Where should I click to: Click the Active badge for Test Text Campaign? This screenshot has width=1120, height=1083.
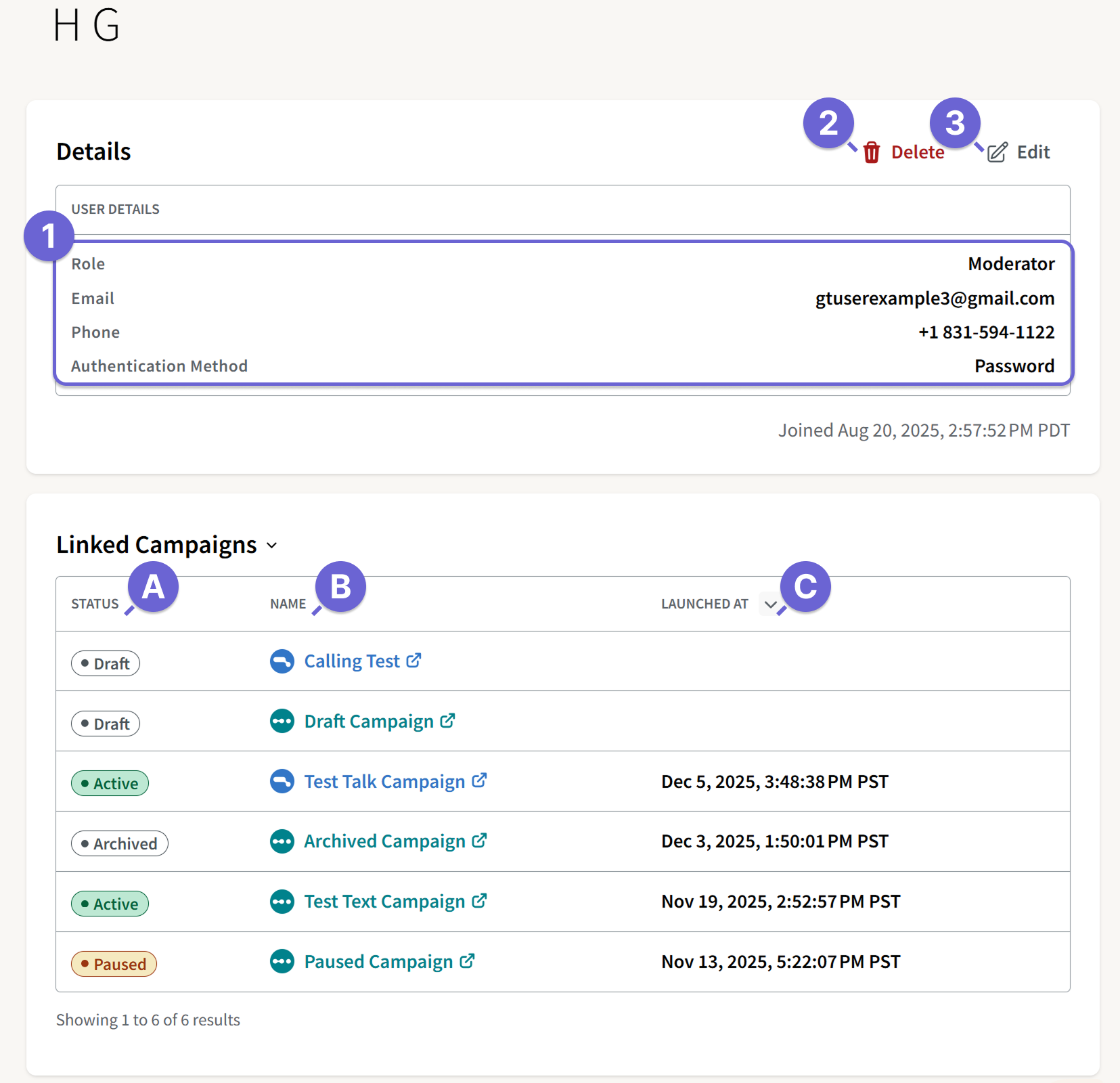pyautogui.click(x=110, y=903)
